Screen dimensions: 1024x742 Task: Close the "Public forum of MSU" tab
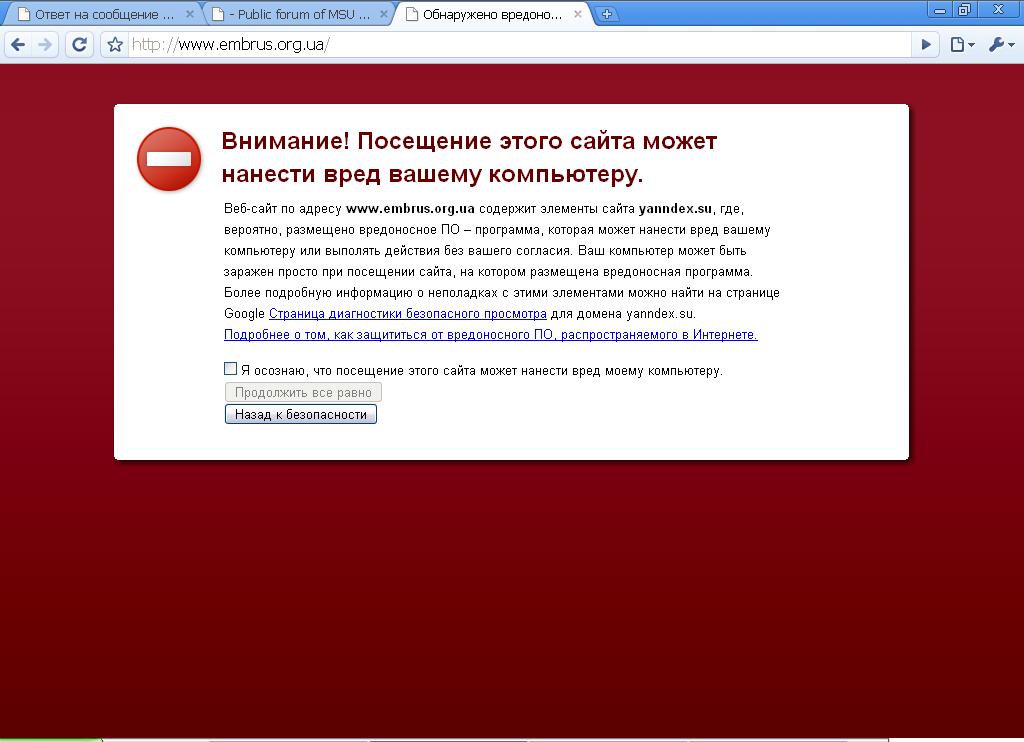point(384,14)
